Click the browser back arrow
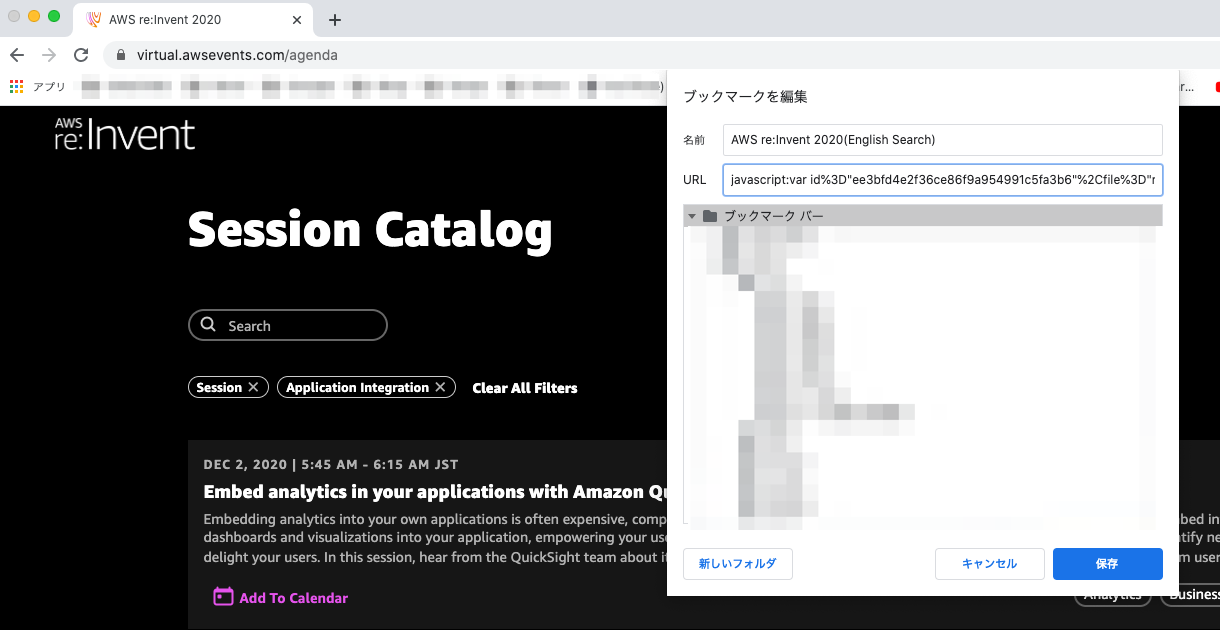The image size is (1220, 630). [16, 55]
